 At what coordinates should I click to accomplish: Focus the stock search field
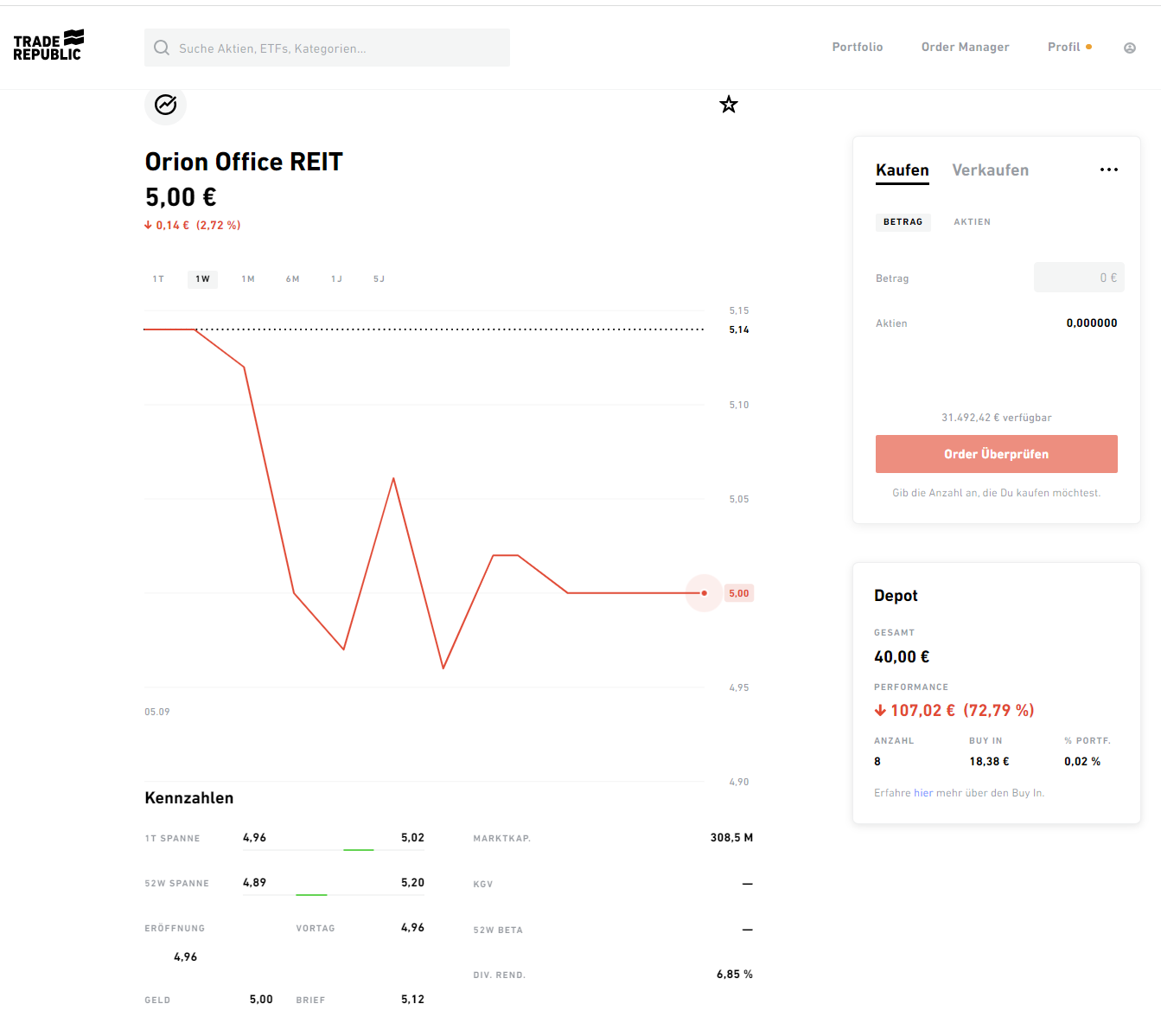337,48
